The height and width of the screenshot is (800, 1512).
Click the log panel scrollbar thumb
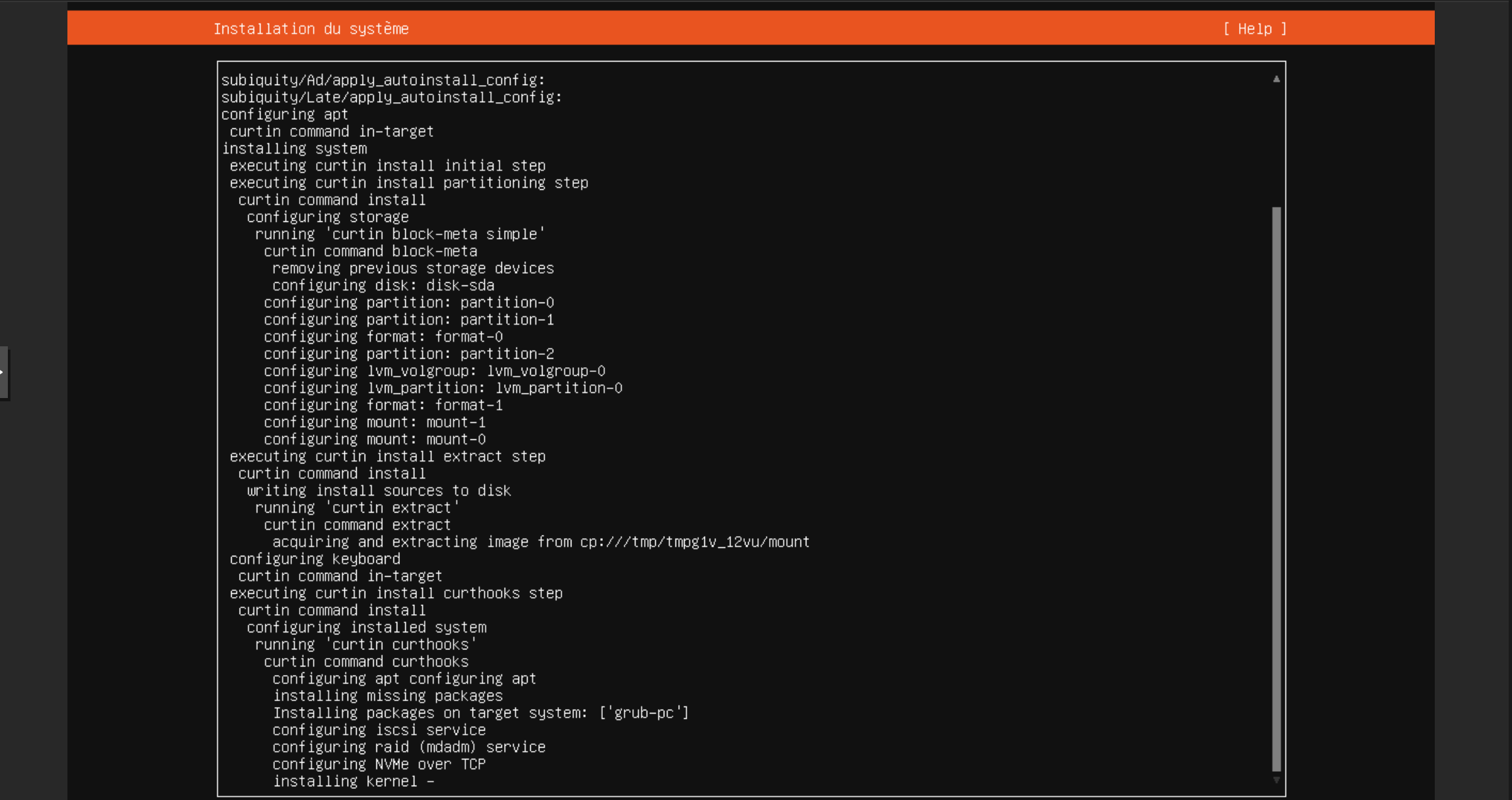click(x=1276, y=488)
